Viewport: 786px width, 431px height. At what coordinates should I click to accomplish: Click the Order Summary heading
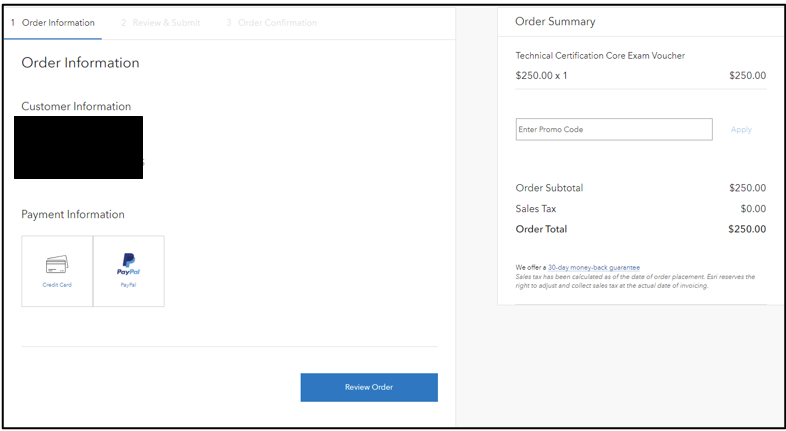[x=555, y=22]
